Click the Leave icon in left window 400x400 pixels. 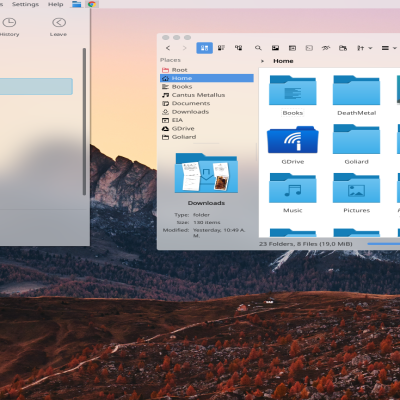(59, 23)
